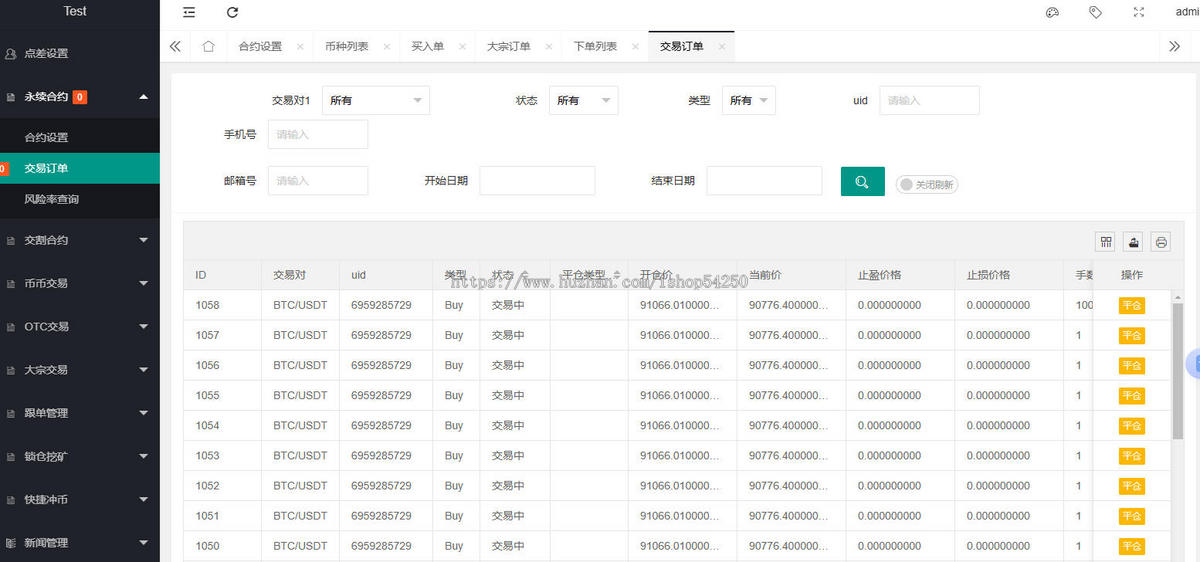Toggle the 关闭刷新 switch
1200x562 pixels.
click(927, 184)
